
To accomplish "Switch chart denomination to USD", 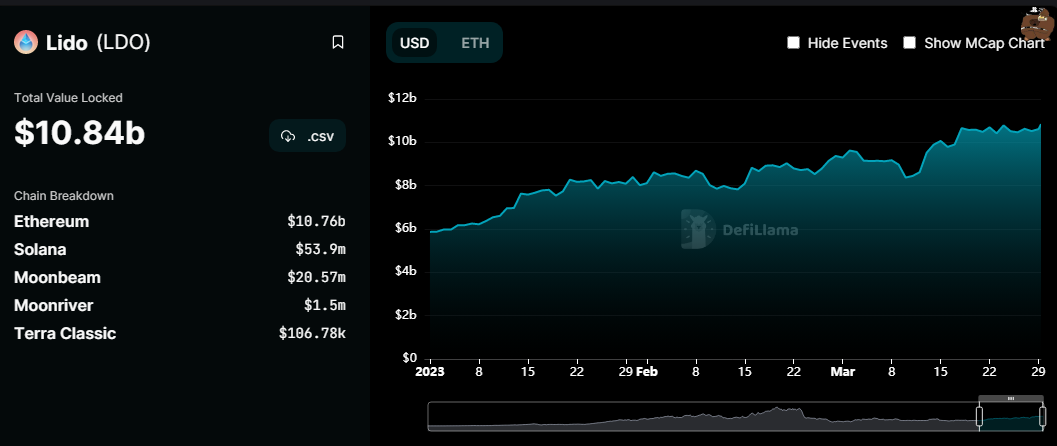I will point(414,43).
